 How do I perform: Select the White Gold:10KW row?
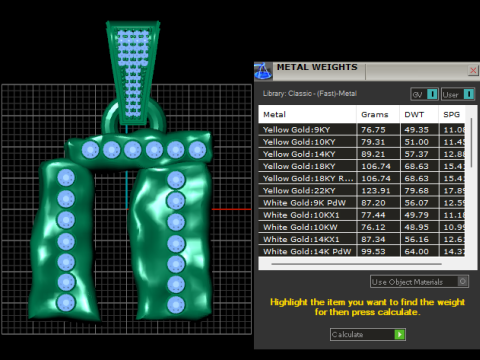[x=362, y=227]
